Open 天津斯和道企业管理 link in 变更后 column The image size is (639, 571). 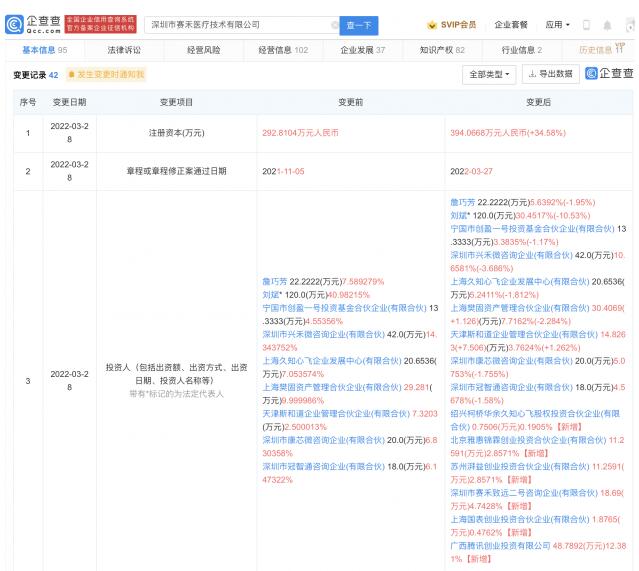[x=524, y=335]
